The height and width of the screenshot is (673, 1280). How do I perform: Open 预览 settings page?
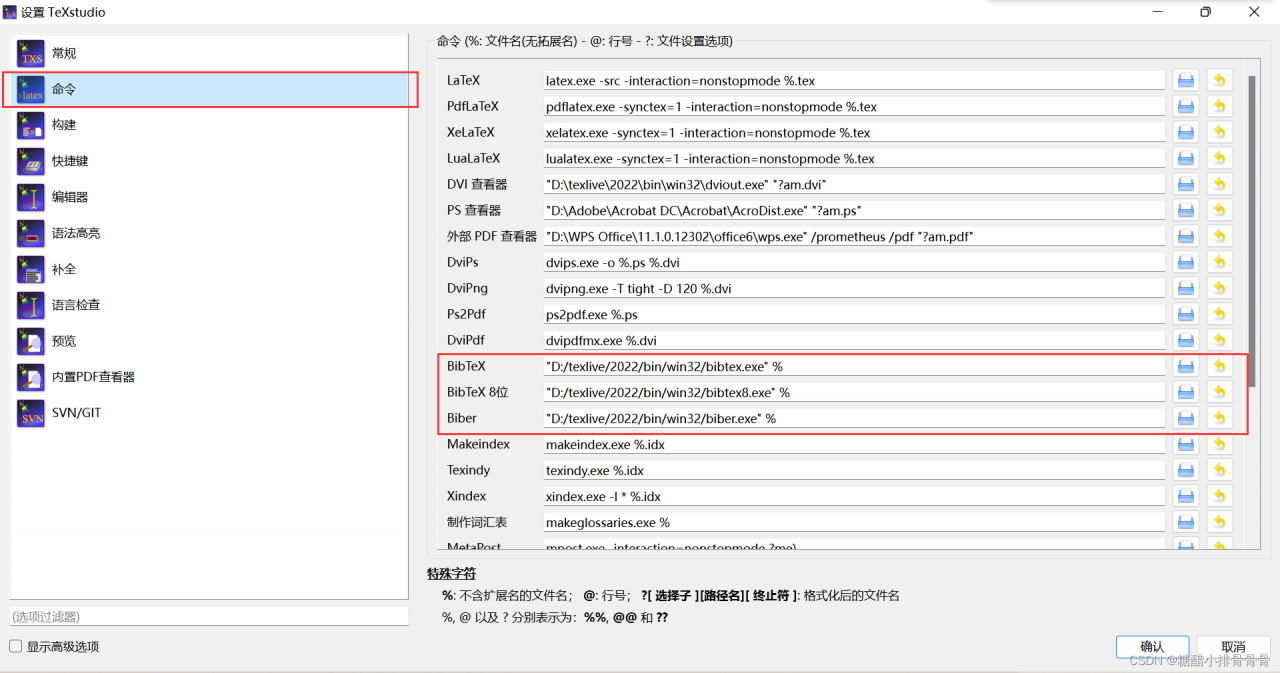click(x=209, y=341)
